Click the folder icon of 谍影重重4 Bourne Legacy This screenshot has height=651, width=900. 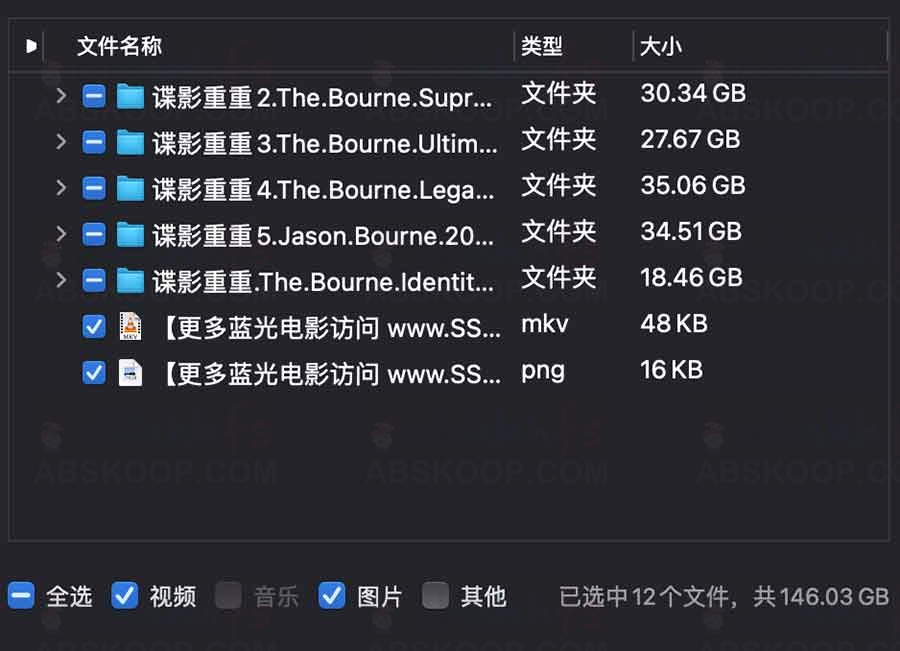pos(130,189)
